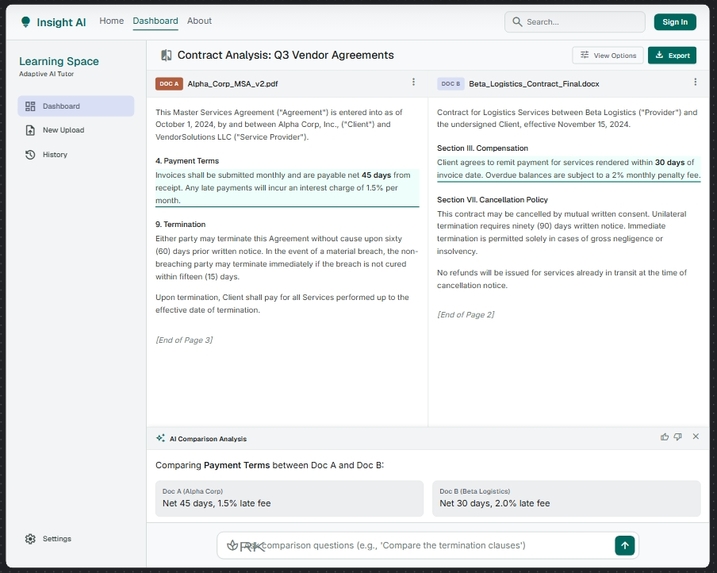Click the search magnifier icon

pyautogui.click(x=517, y=22)
